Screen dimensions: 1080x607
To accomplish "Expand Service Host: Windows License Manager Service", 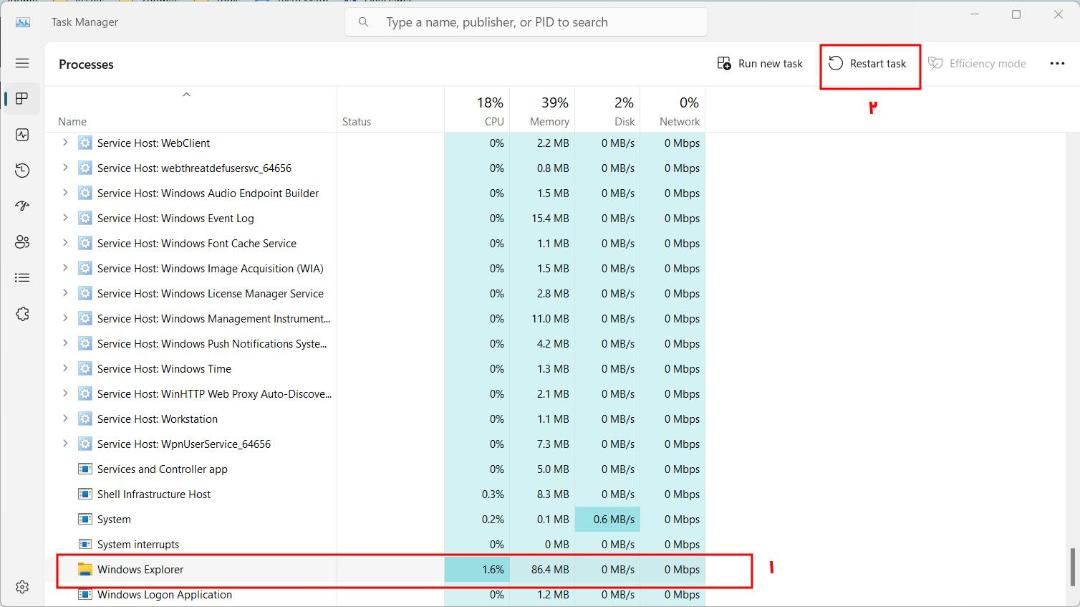I will [x=65, y=293].
